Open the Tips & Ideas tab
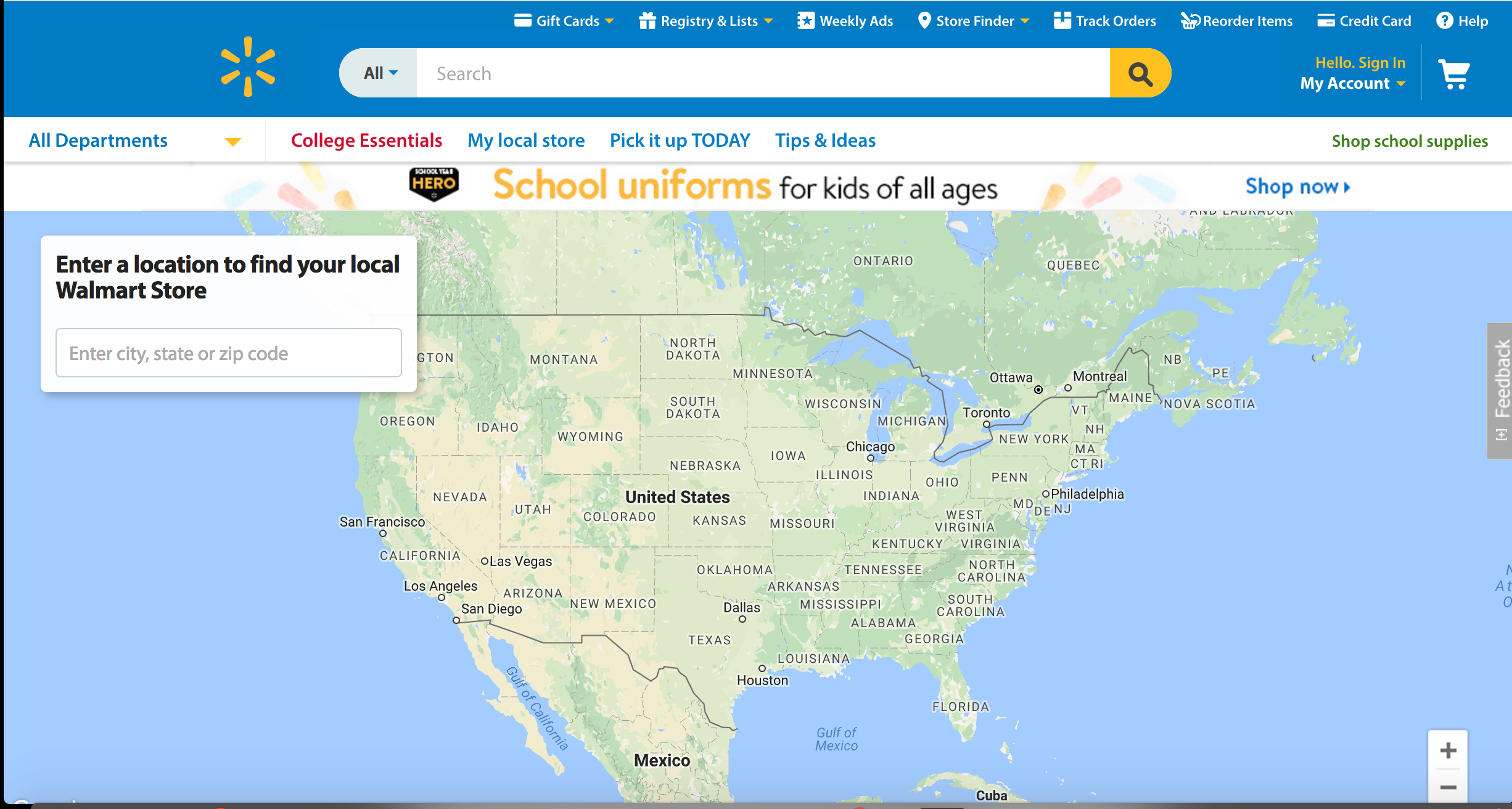 (825, 140)
